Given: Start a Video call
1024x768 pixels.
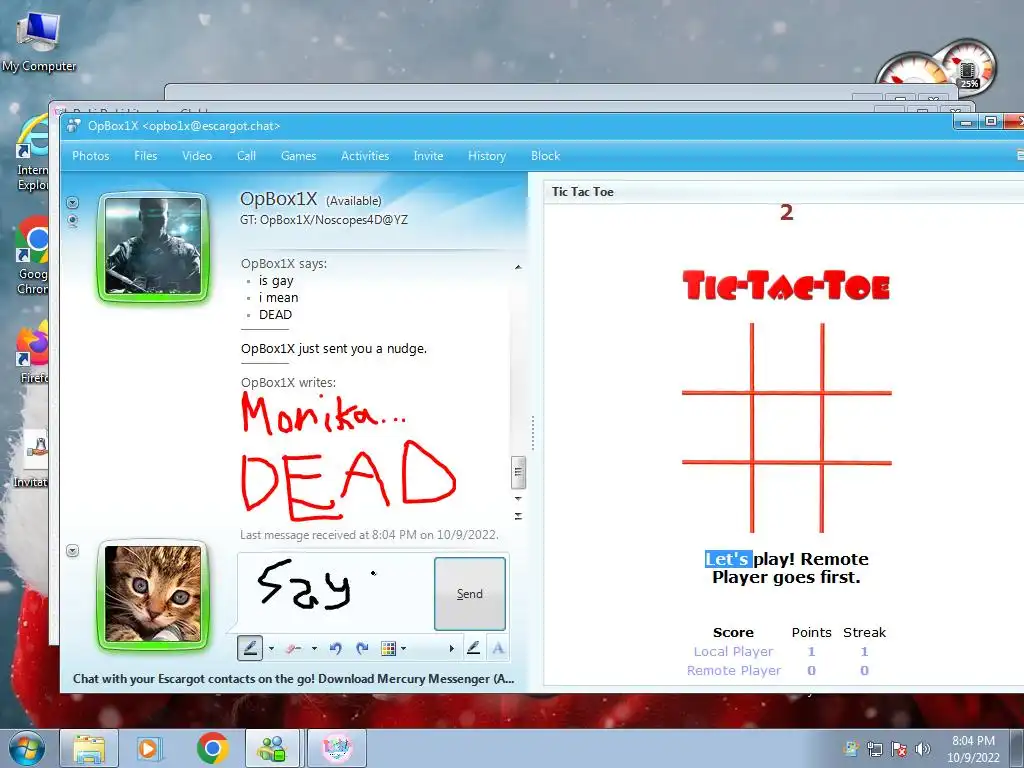Looking at the screenshot, I should 197,155.
